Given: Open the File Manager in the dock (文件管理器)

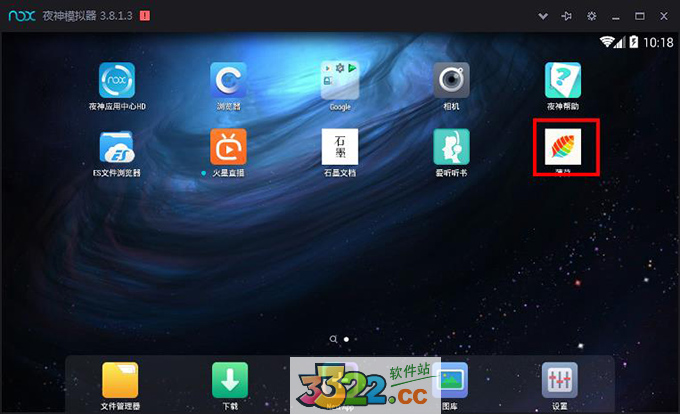Looking at the screenshot, I should click(120, 380).
